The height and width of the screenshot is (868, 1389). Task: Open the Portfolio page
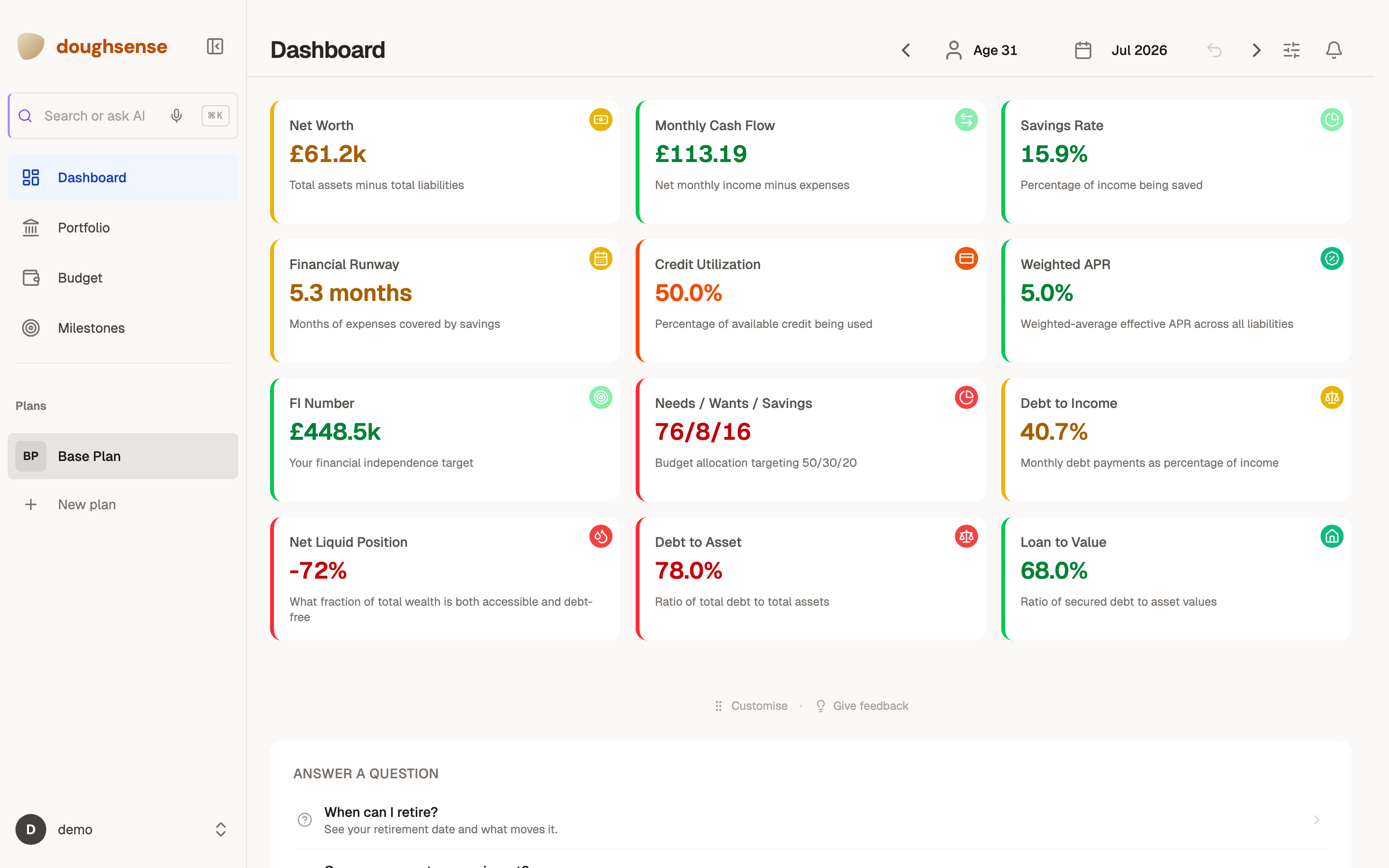[x=123, y=228]
